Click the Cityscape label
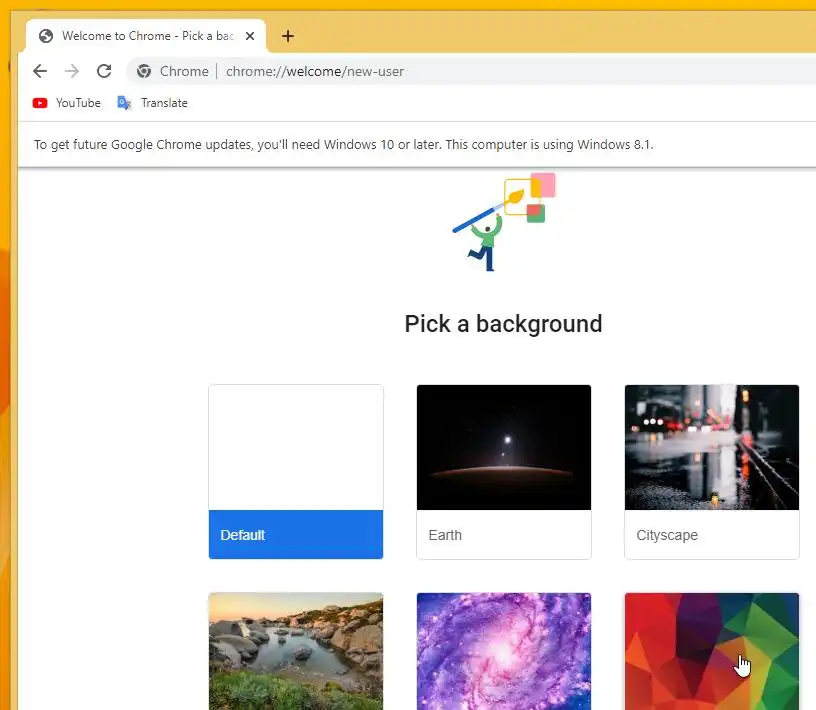Screen dimensions: 816x710 tap(667, 535)
